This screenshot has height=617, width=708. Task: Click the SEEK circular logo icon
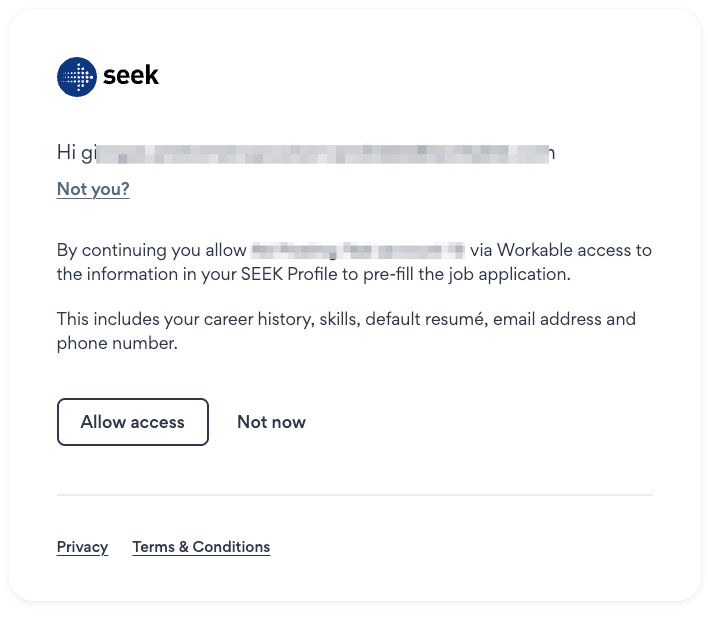tap(76, 77)
